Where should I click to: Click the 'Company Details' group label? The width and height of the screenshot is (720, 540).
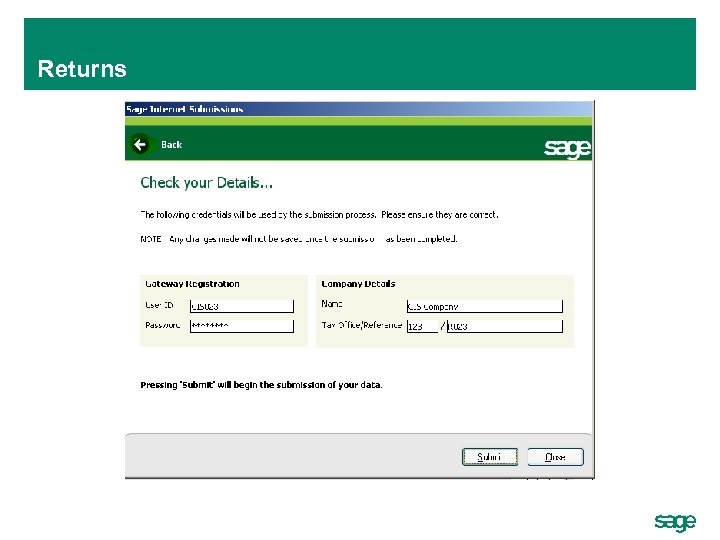click(358, 284)
